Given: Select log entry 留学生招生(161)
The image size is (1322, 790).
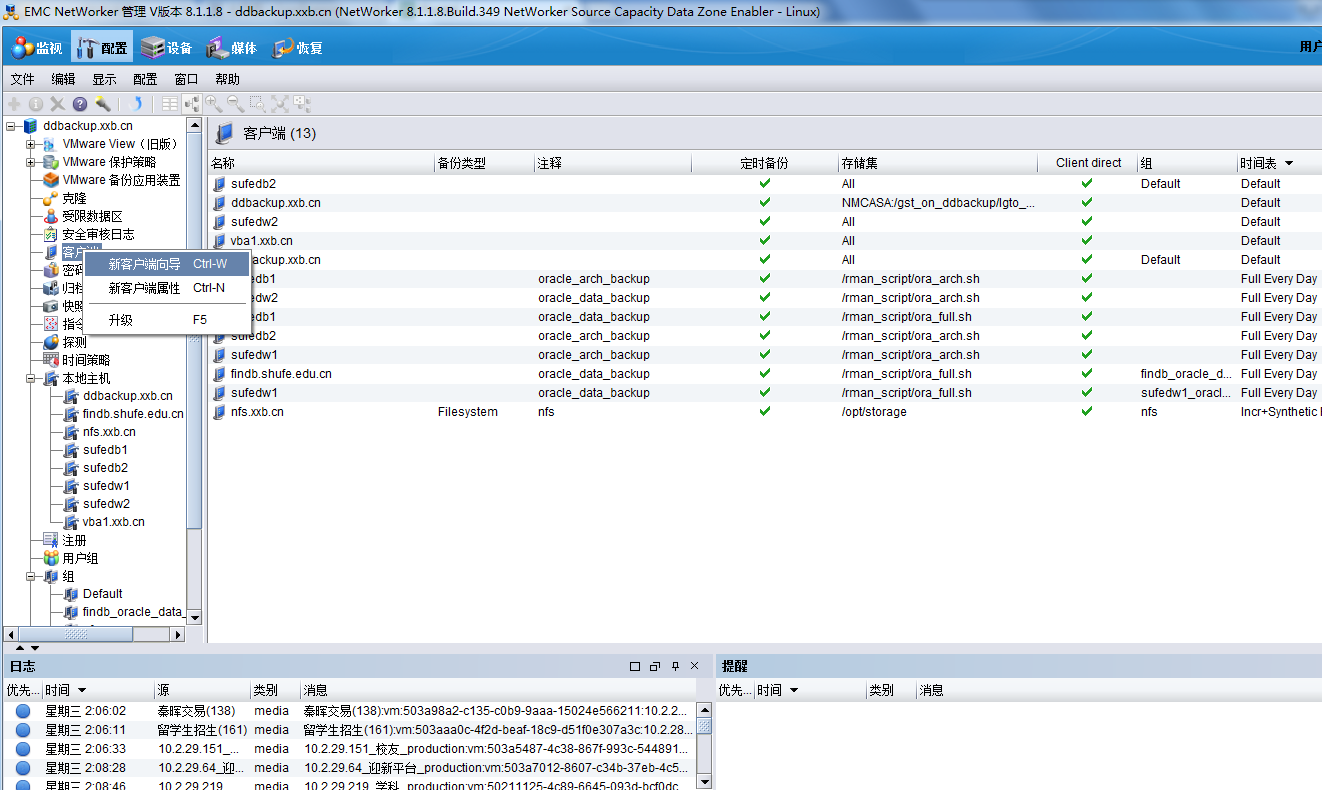Looking at the screenshot, I should coord(349,730).
